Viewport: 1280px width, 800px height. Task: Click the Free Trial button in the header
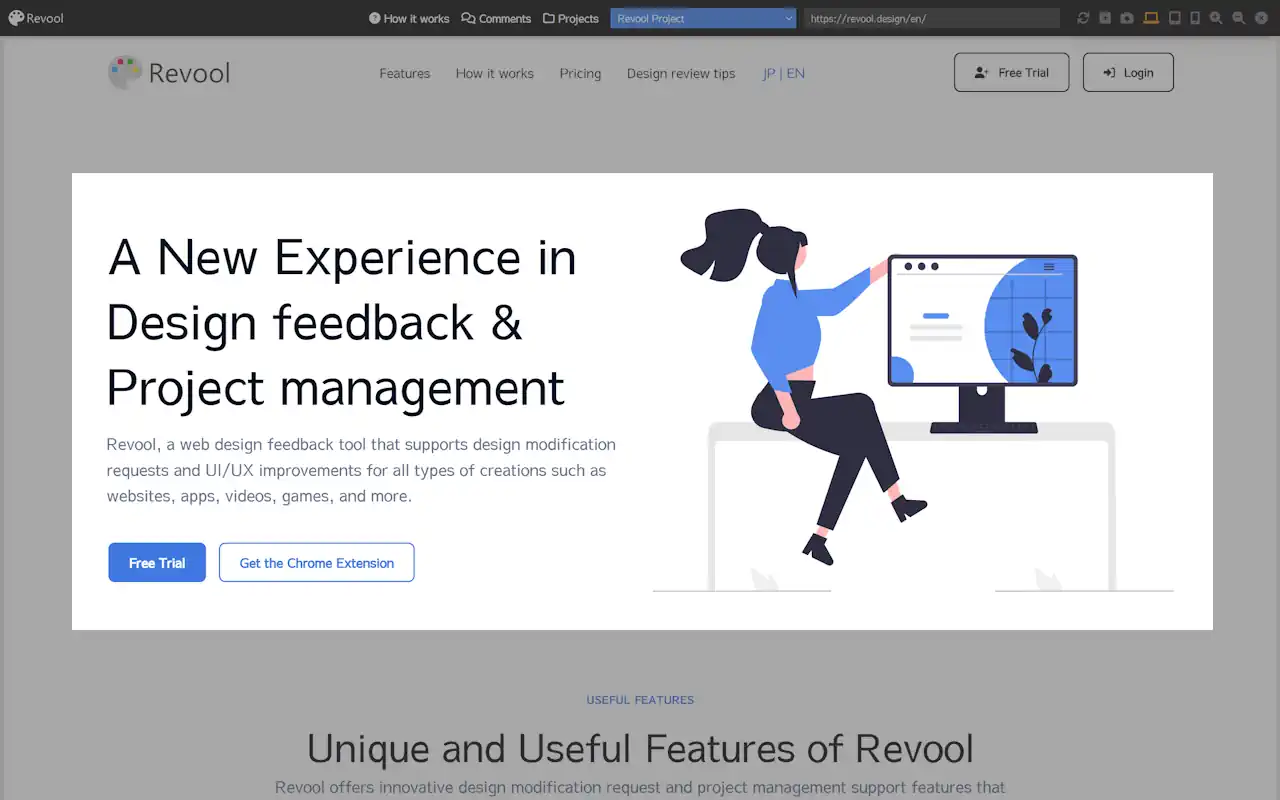[x=1012, y=72]
